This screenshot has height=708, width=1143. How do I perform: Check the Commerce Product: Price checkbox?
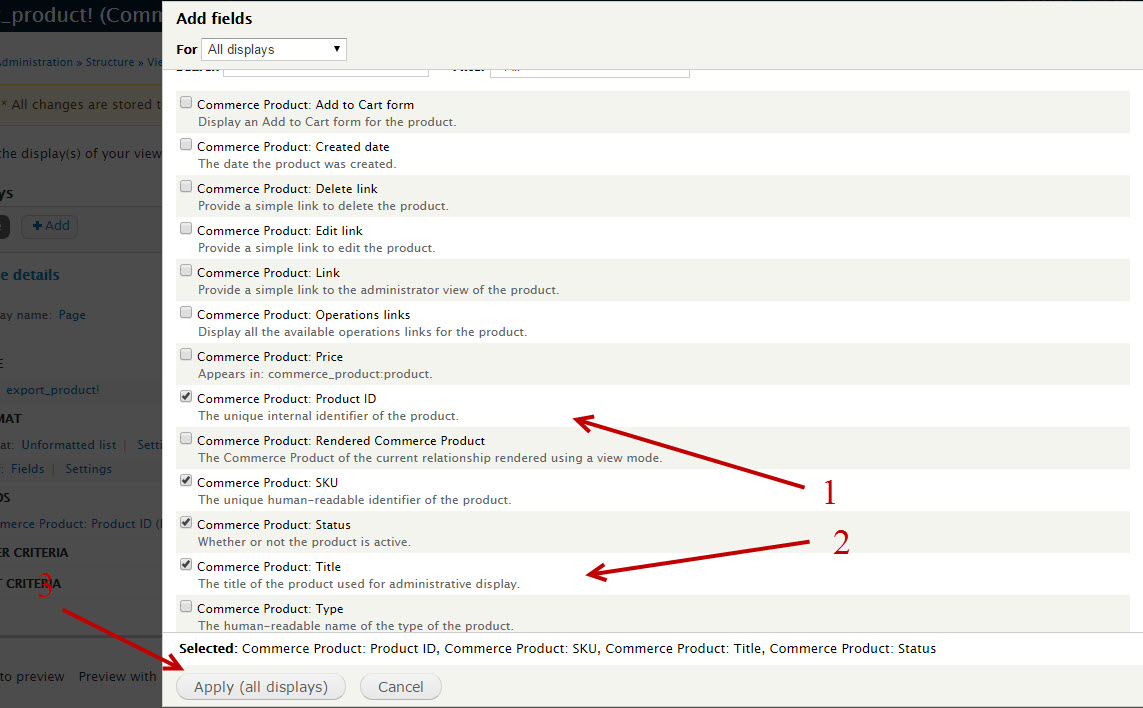[186, 354]
